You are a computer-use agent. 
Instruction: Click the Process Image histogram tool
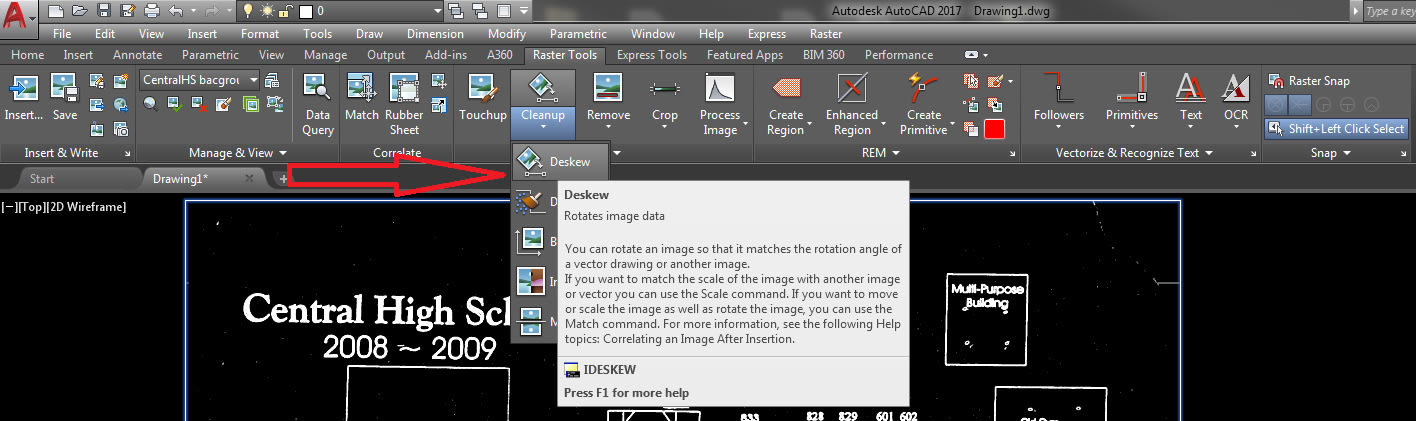click(x=720, y=104)
